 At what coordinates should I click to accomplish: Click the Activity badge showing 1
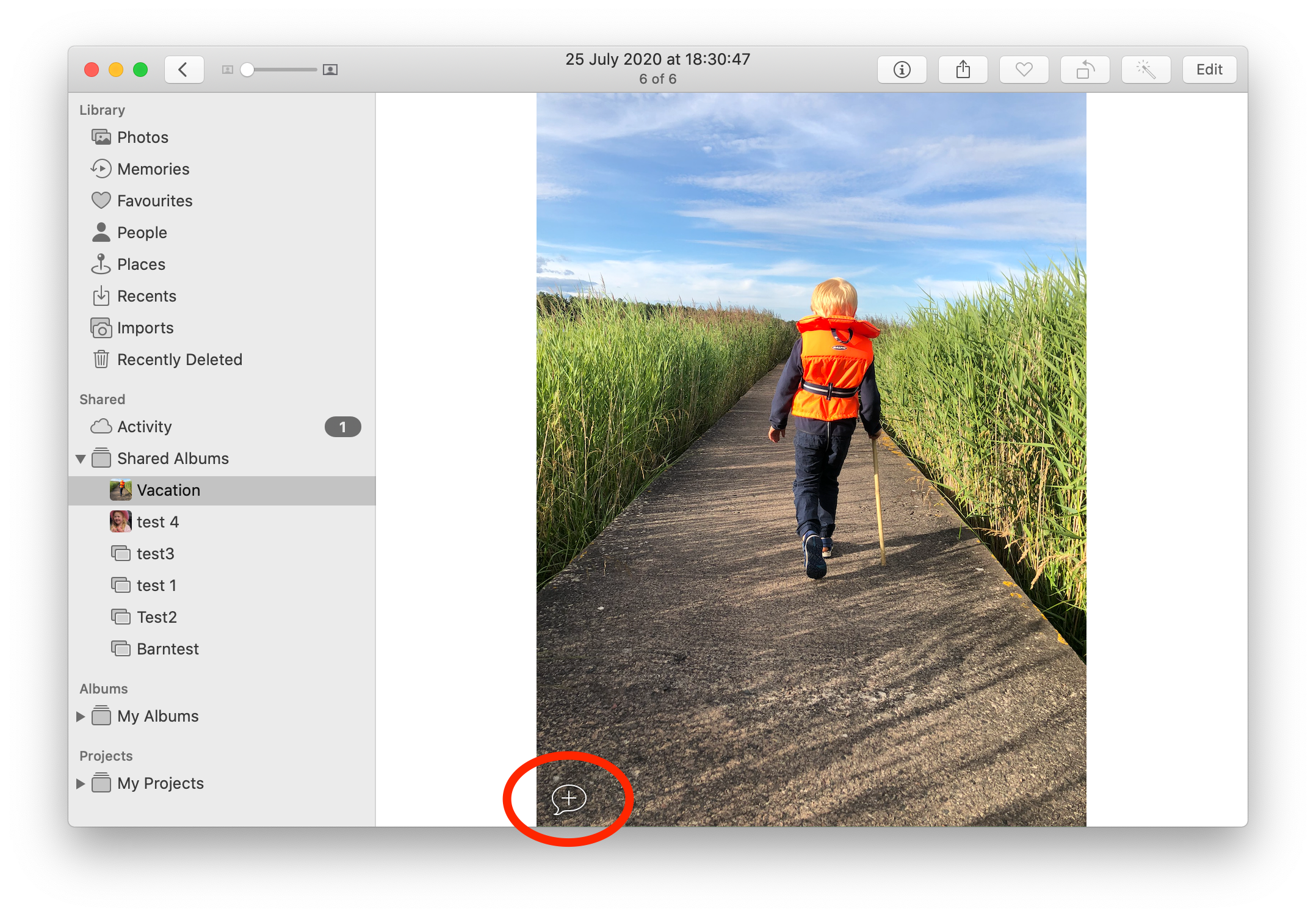(342, 427)
